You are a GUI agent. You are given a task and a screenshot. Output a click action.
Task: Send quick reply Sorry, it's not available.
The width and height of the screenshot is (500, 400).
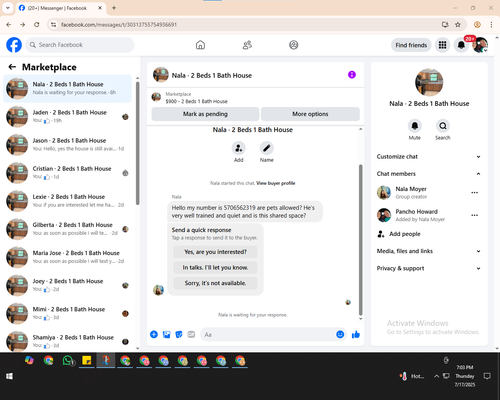[215, 283]
